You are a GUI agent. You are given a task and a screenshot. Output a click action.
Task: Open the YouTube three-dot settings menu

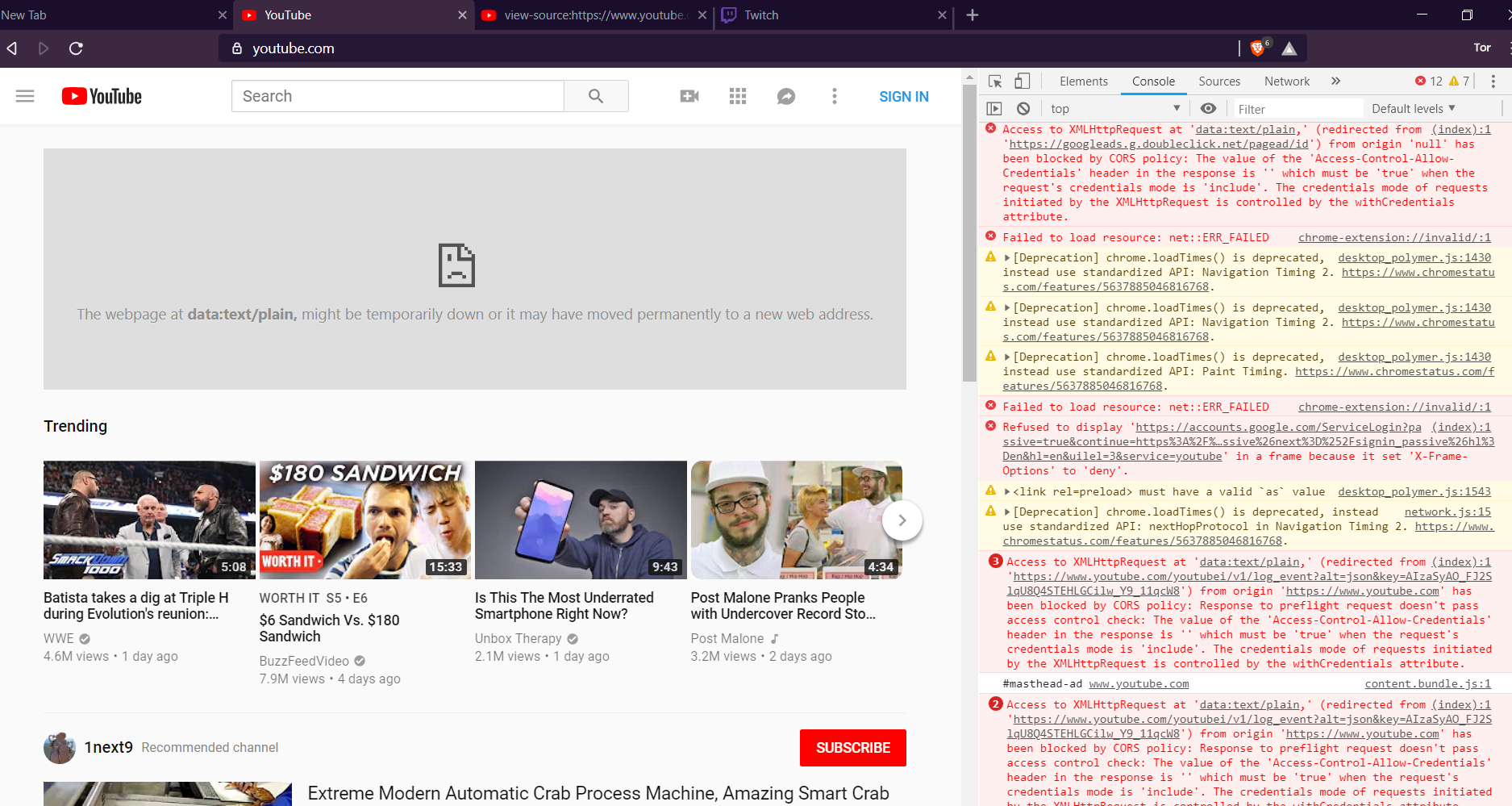coord(834,96)
